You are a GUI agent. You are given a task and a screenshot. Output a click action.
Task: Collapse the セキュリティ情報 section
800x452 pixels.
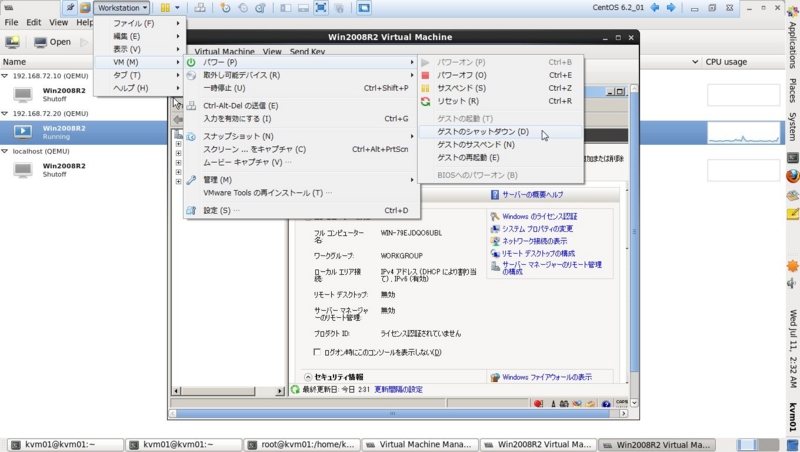pos(308,377)
